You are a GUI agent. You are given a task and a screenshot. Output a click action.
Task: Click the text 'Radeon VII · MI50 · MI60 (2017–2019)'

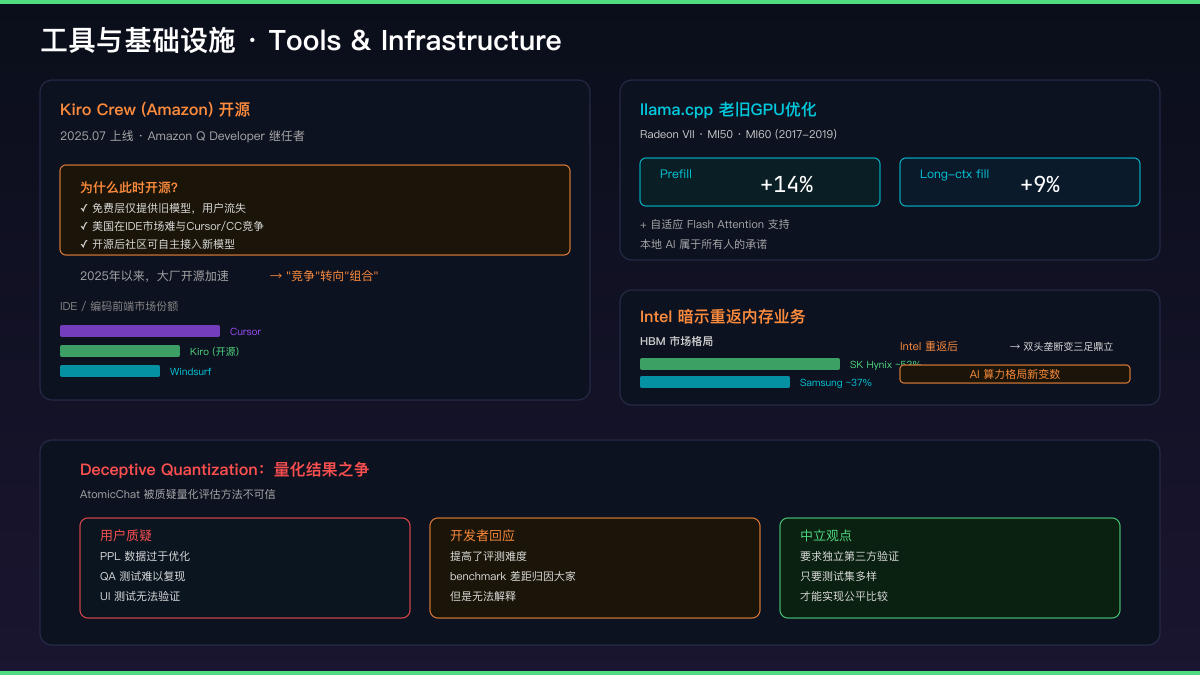pyautogui.click(x=738, y=134)
